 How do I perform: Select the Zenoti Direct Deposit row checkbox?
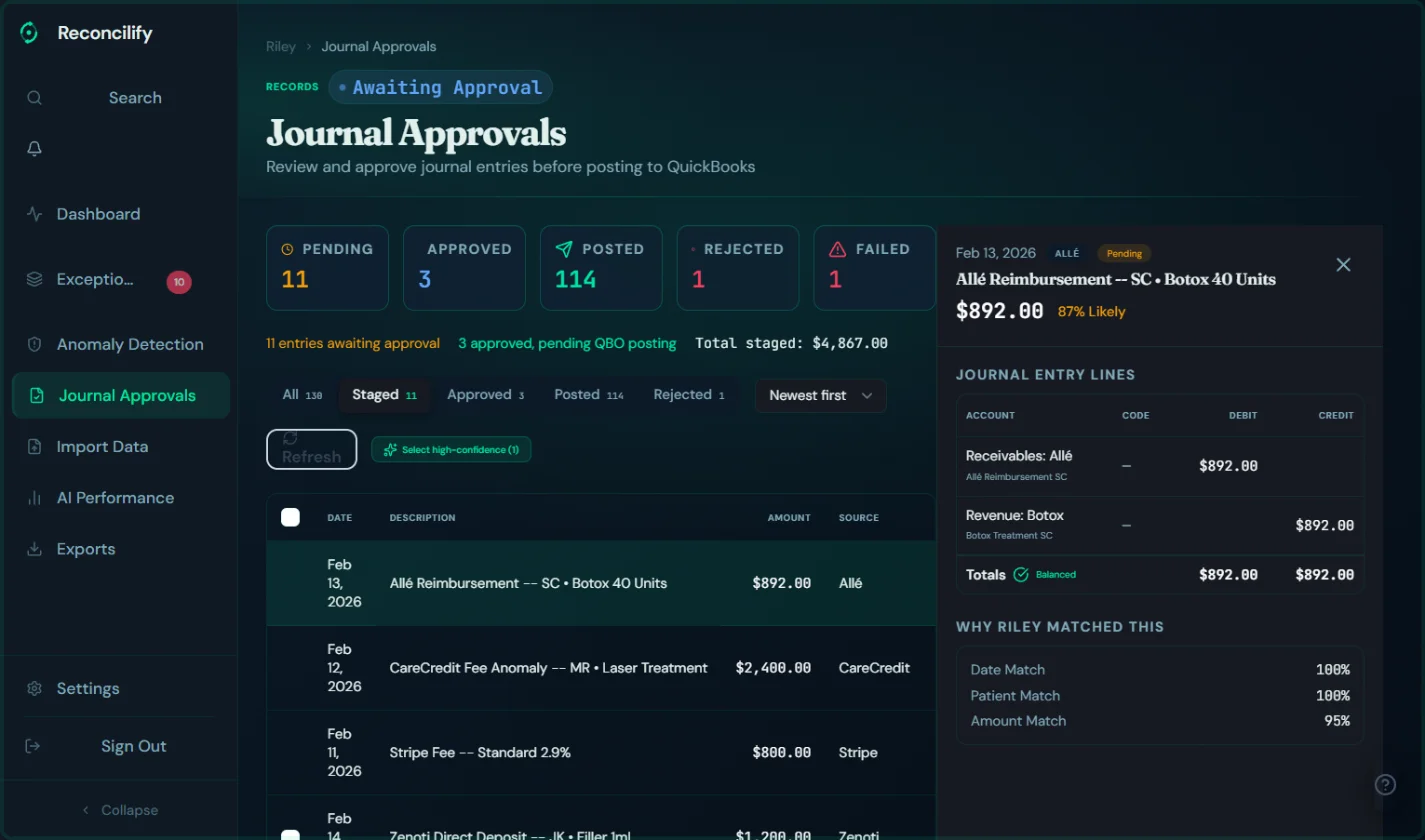290,833
